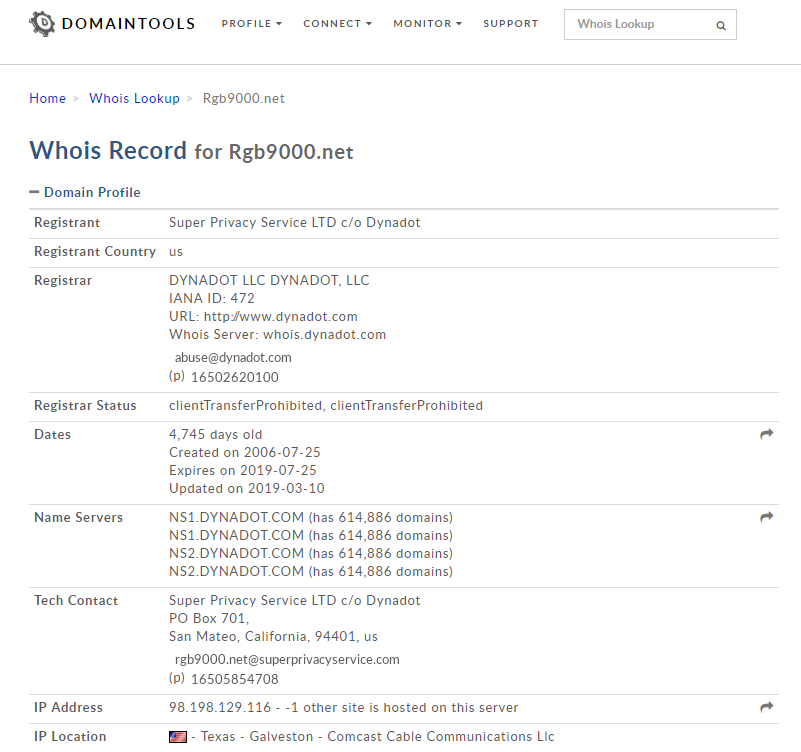Click the 'IP Location' row label
Image resolution: width=801 pixels, height=752 pixels.
pos(70,737)
